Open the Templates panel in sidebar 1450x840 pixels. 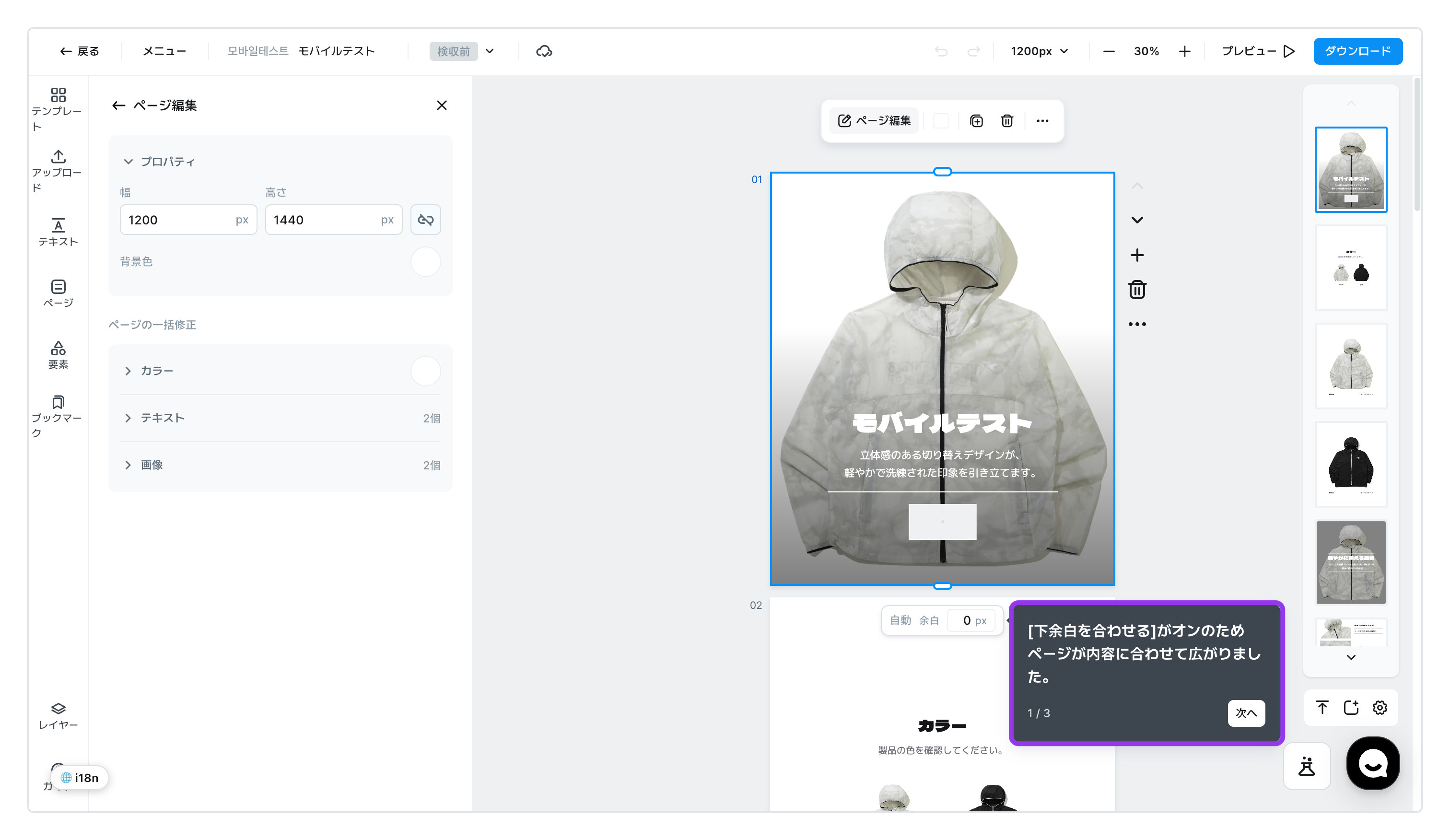click(x=58, y=109)
